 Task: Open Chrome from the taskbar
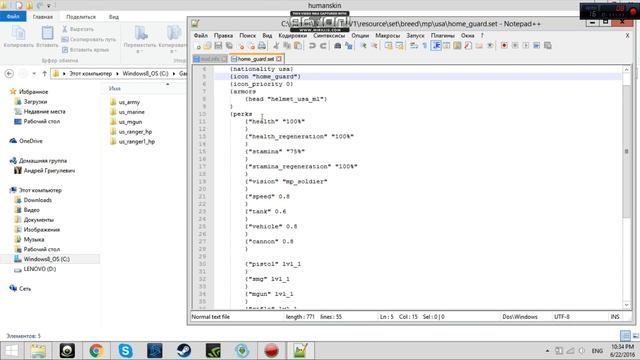[x=96, y=351]
